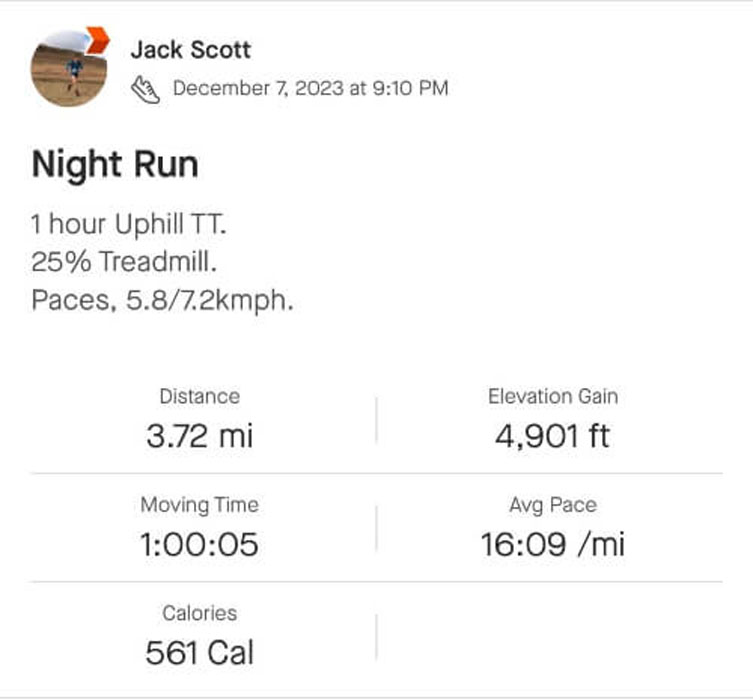The image size is (753, 700).
Task: Select the 561 Cal value
Action: tap(199, 653)
